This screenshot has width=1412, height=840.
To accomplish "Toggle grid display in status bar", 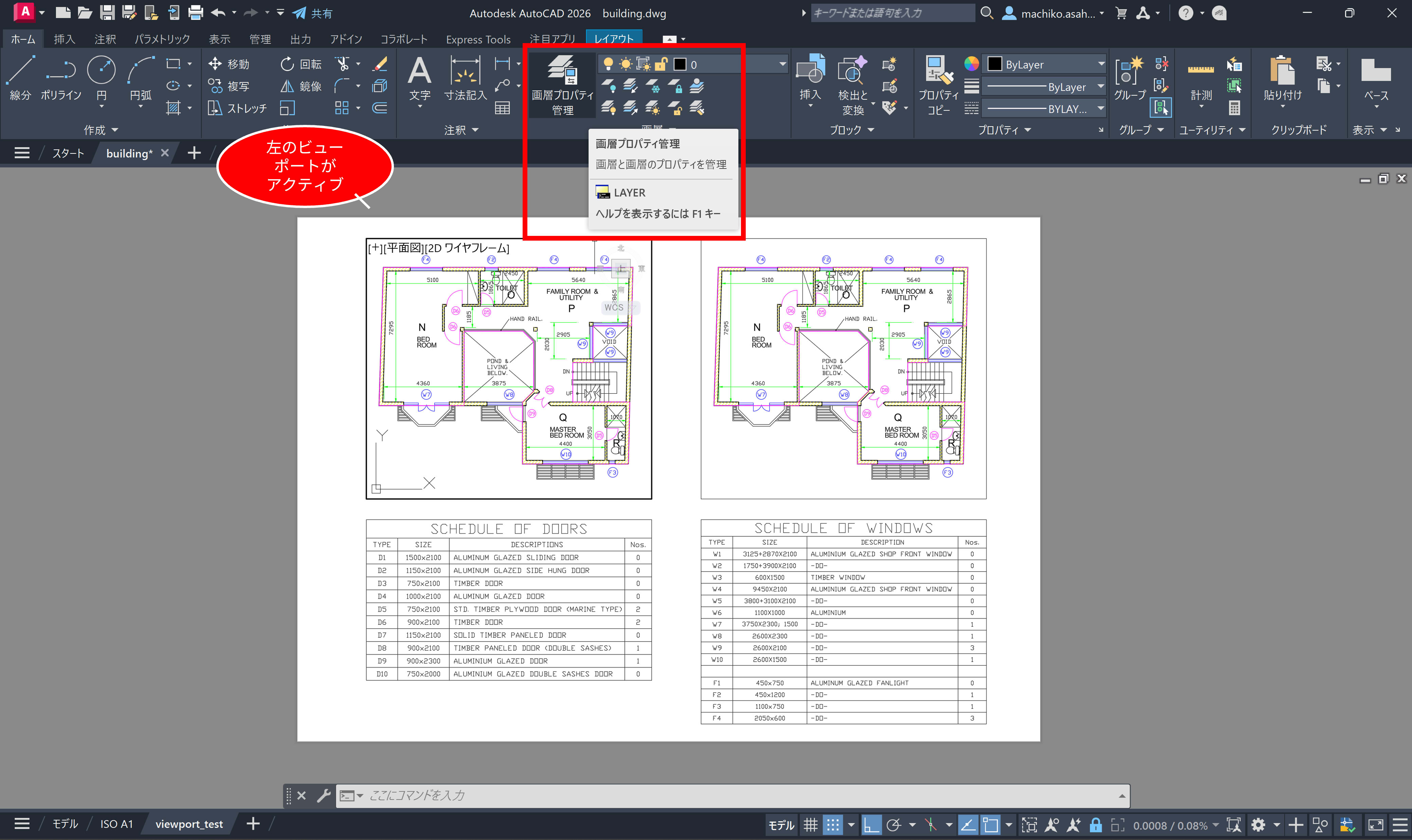I will 811,825.
